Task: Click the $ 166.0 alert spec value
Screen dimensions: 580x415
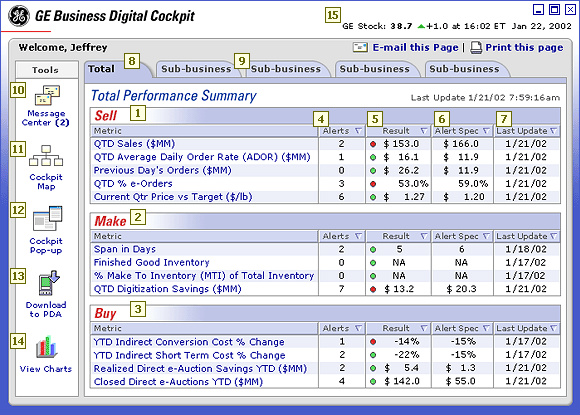Action: [x=461, y=144]
